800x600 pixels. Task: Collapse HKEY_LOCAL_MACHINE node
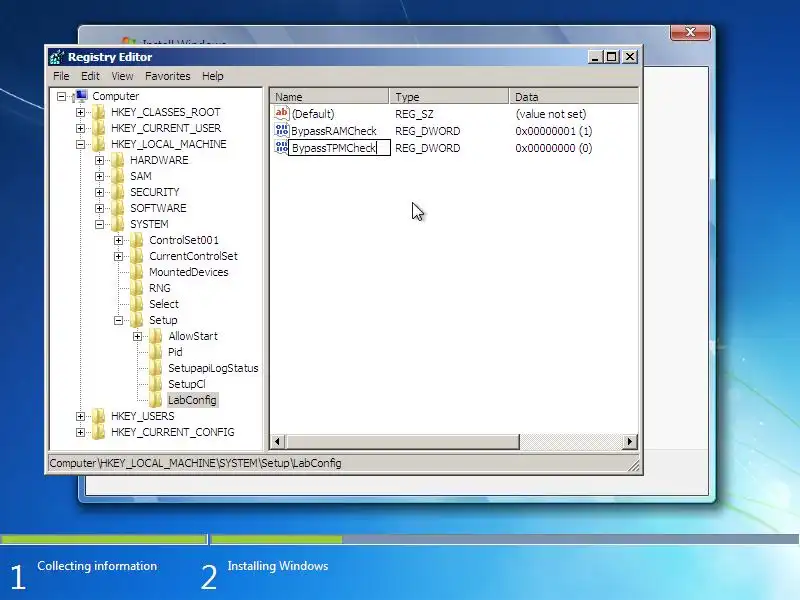(80, 144)
